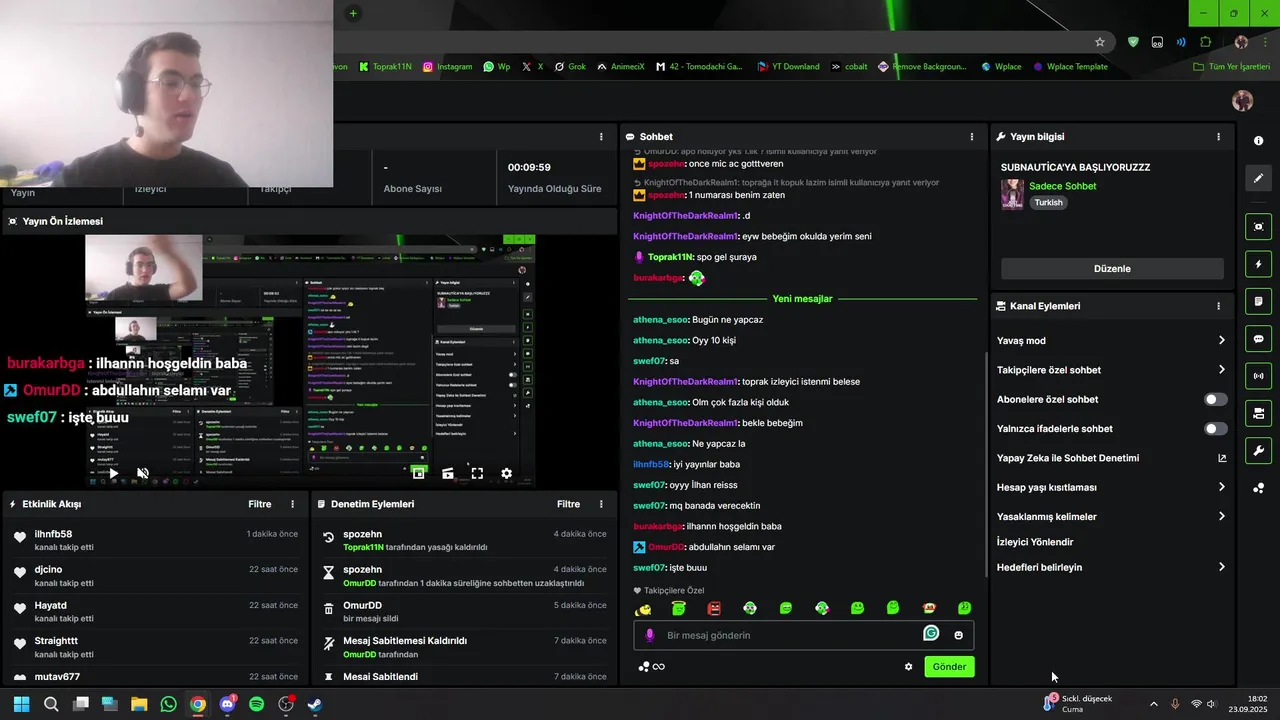Click the pencil edit icon in sidebar
The height and width of the screenshot is (720, 1280).
pos(1259,178)
